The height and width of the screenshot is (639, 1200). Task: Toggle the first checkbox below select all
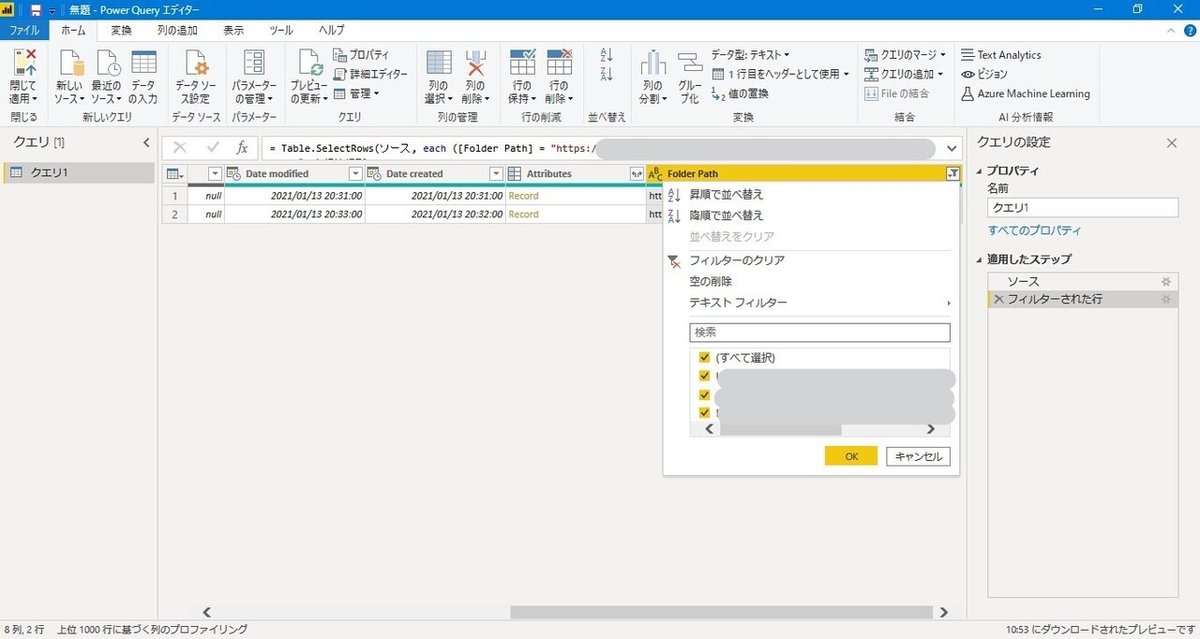coord(705,376)
